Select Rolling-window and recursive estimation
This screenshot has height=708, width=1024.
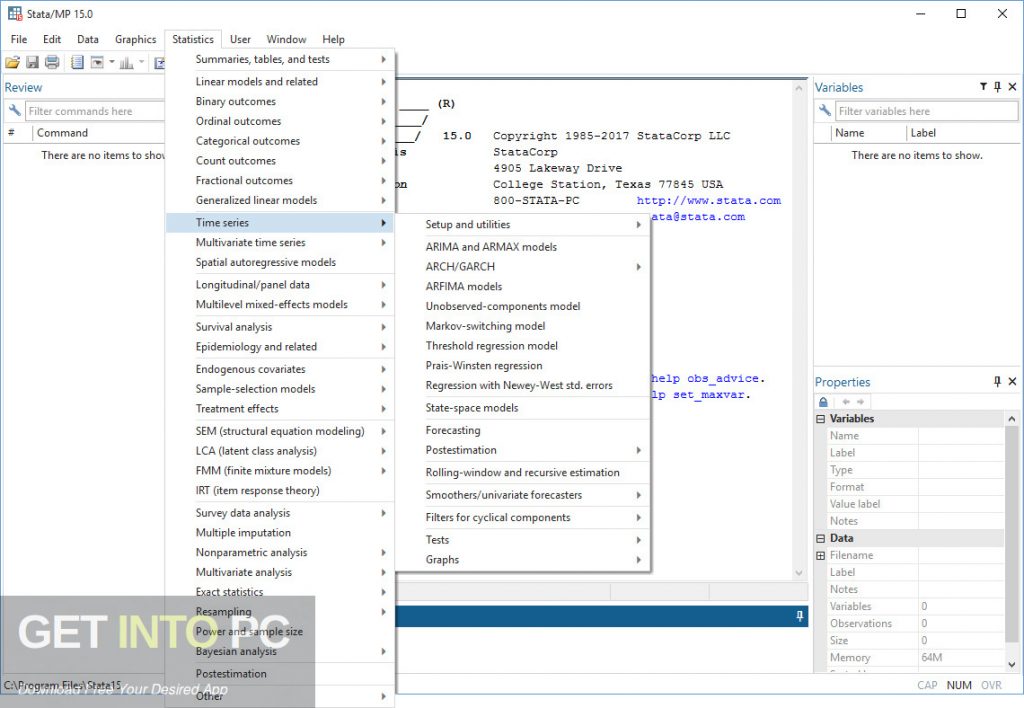coord(523,472)
